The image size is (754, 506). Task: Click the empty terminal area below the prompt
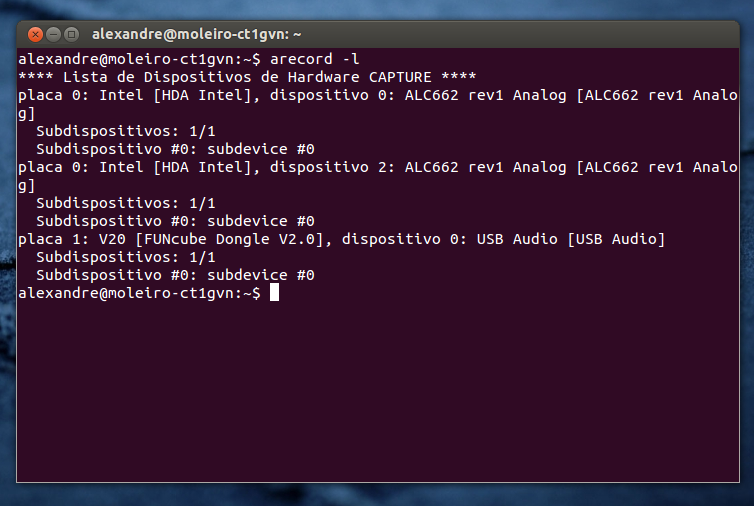point(380,400)
